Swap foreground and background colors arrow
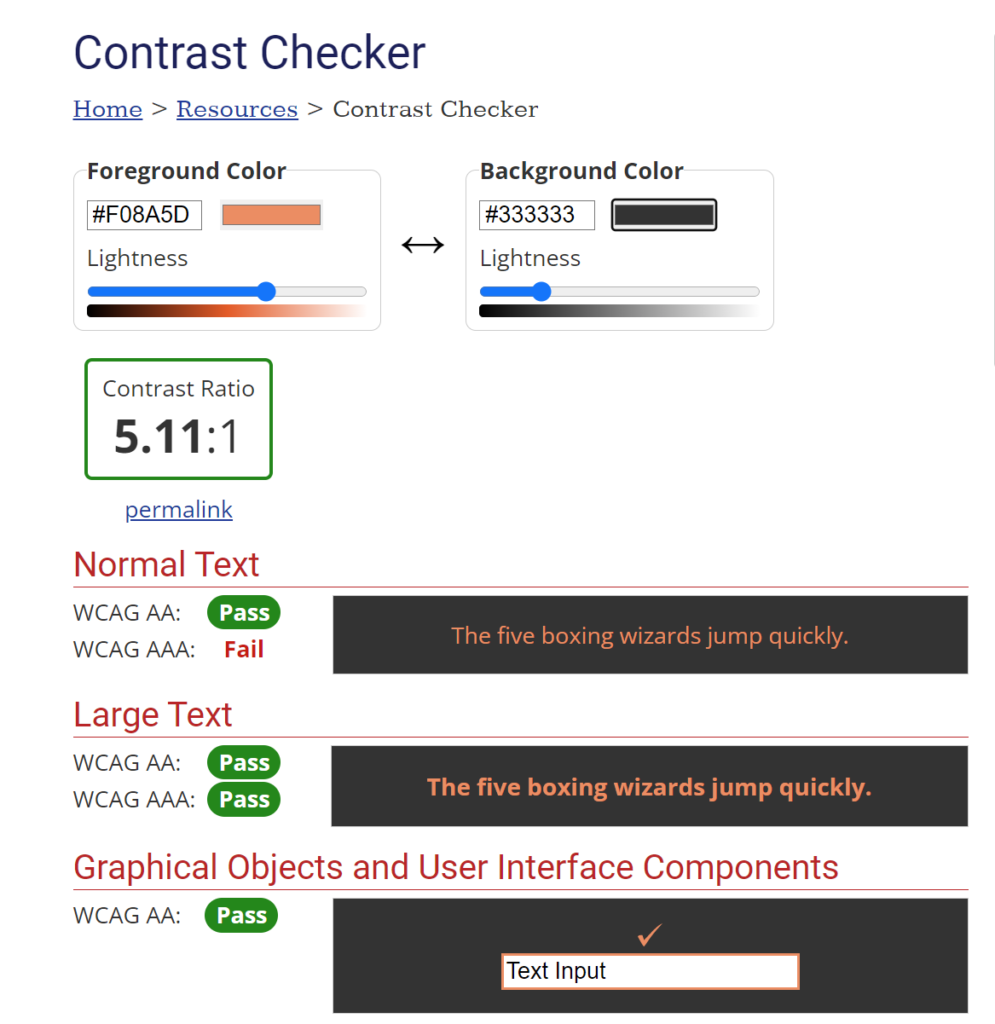995x1024 pixels. pyautogui.click(x=422, y=245)
